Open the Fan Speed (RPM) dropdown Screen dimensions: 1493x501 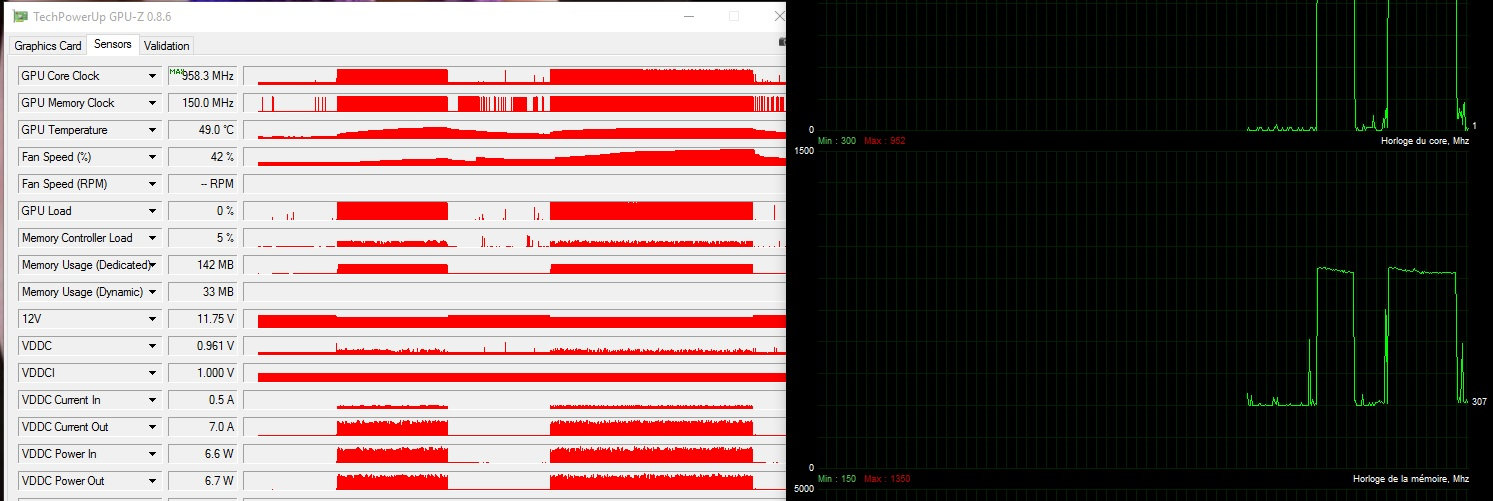pos(153,184)
